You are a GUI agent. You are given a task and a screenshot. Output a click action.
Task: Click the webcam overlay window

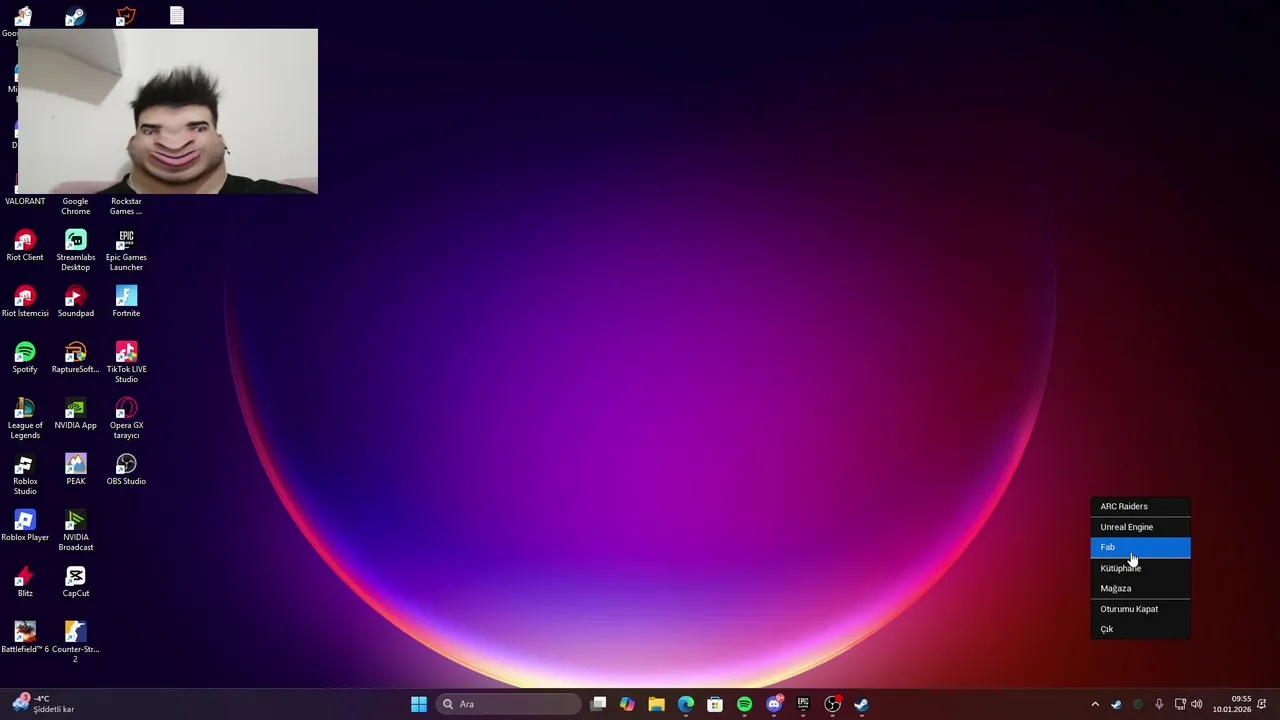coord(168,111)
